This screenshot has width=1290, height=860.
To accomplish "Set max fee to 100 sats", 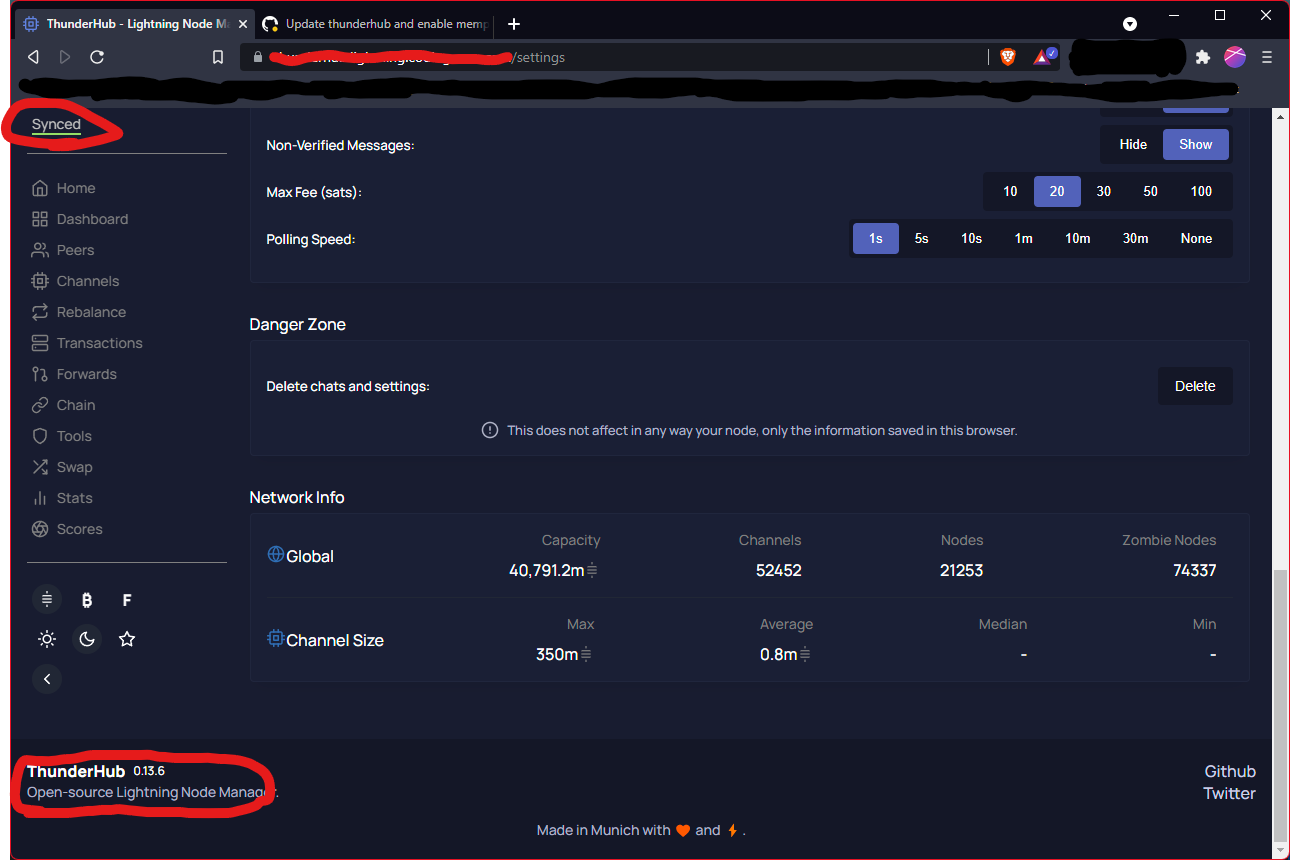I will tap(1202, 191).
